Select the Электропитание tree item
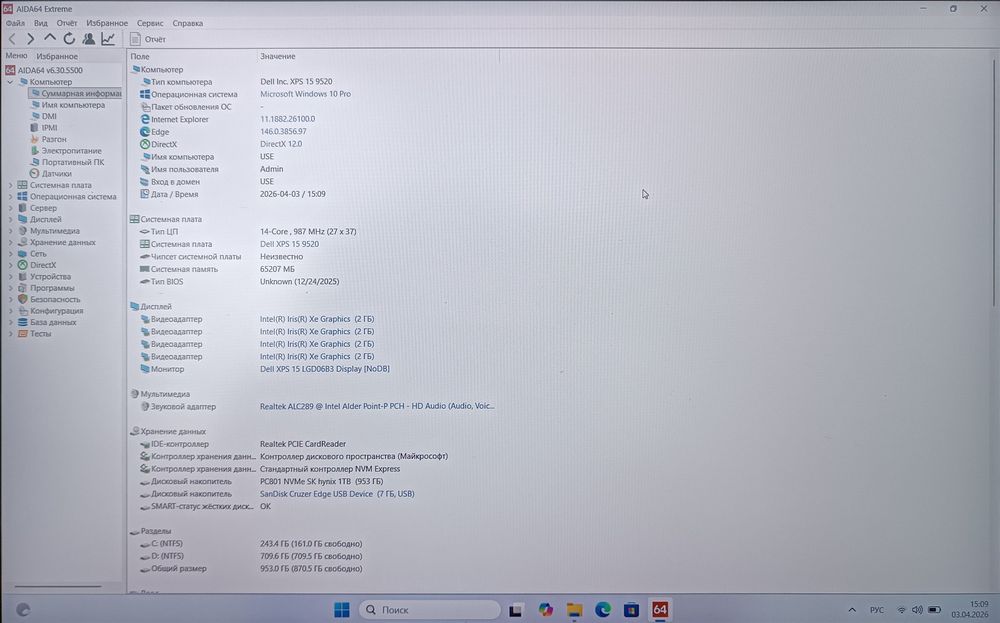The image size is (1000, 623). tap(66, 150)
